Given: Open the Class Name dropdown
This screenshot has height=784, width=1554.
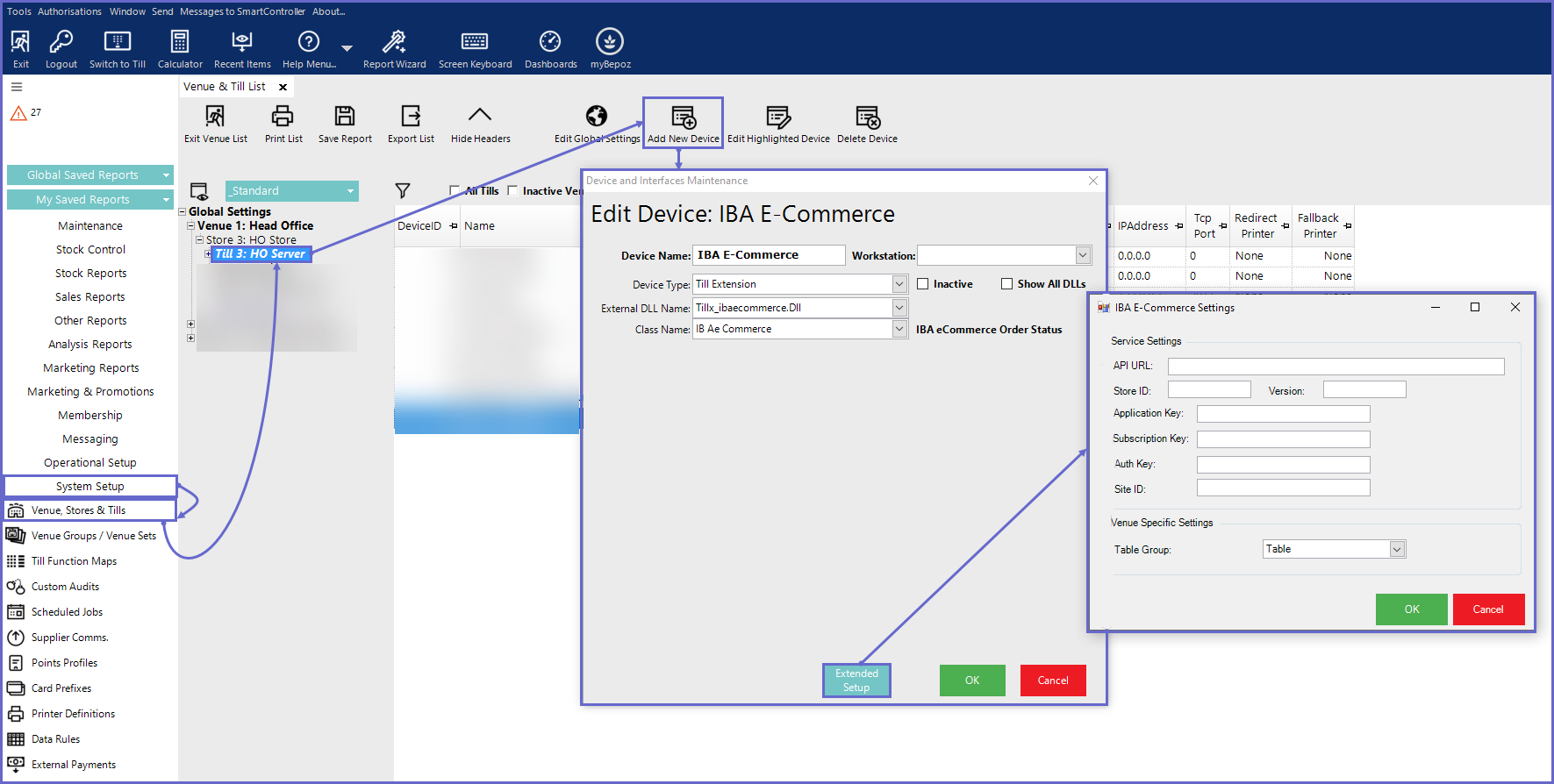Looking at the screenshot, I should click(899, 329).
